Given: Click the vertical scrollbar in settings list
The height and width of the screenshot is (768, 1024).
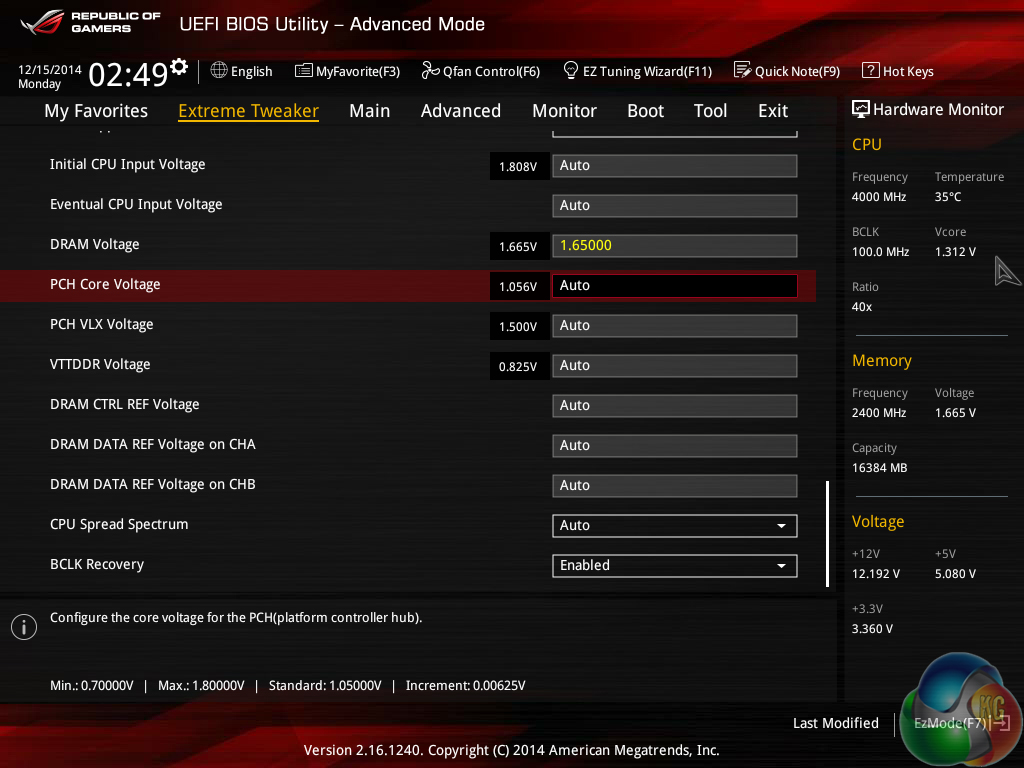Looking at the screenshot, I should click(827, 534).
